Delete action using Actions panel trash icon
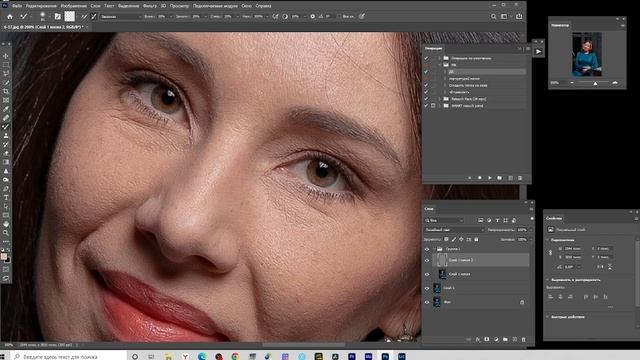 pos(520,178)
